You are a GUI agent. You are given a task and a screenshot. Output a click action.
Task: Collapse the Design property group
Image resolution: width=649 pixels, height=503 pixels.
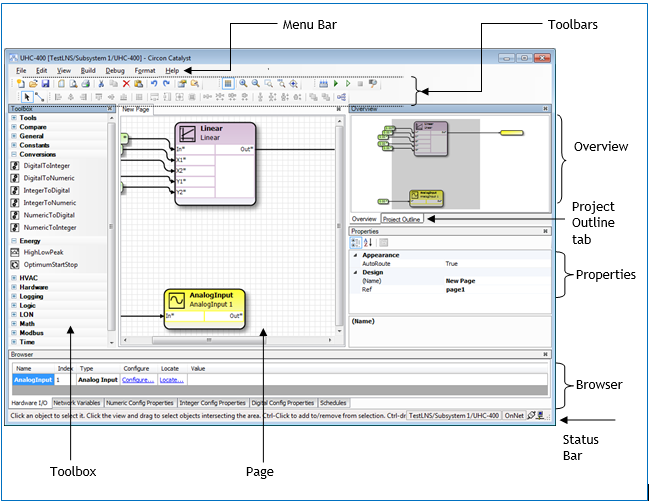(356, 272)
